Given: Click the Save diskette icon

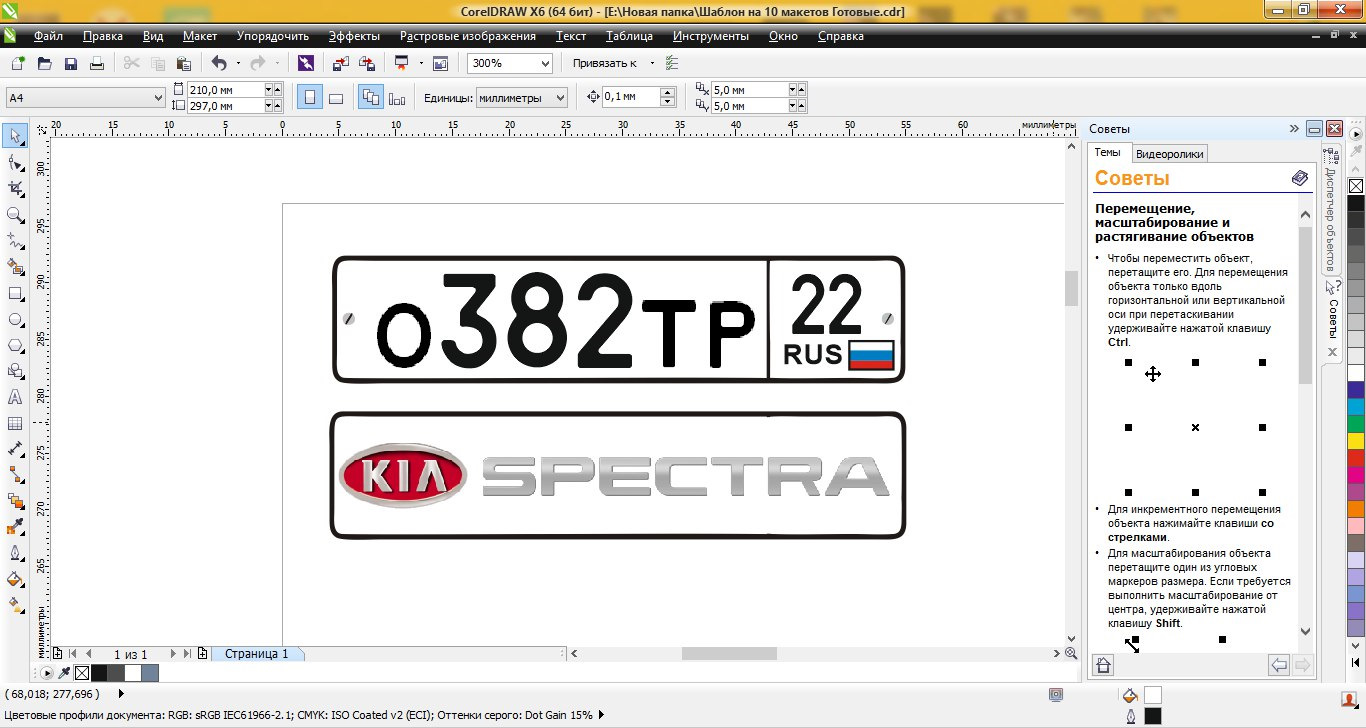Looking at the screenshot, I should coord(70,63).
